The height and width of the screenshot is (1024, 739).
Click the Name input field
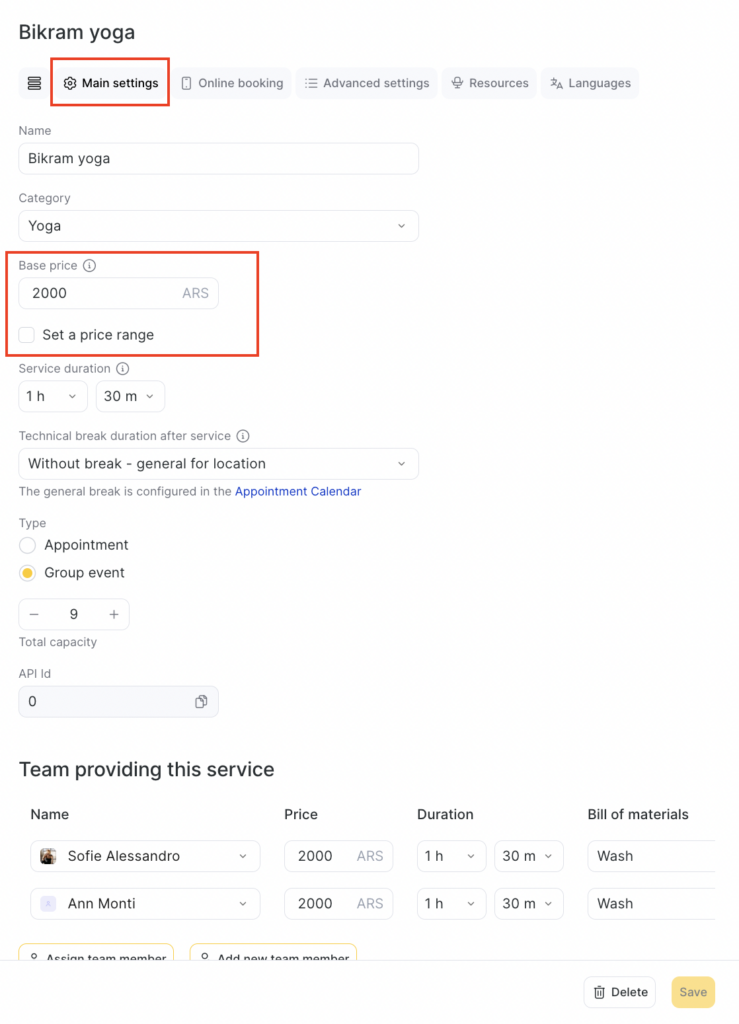tap(218, 159)
